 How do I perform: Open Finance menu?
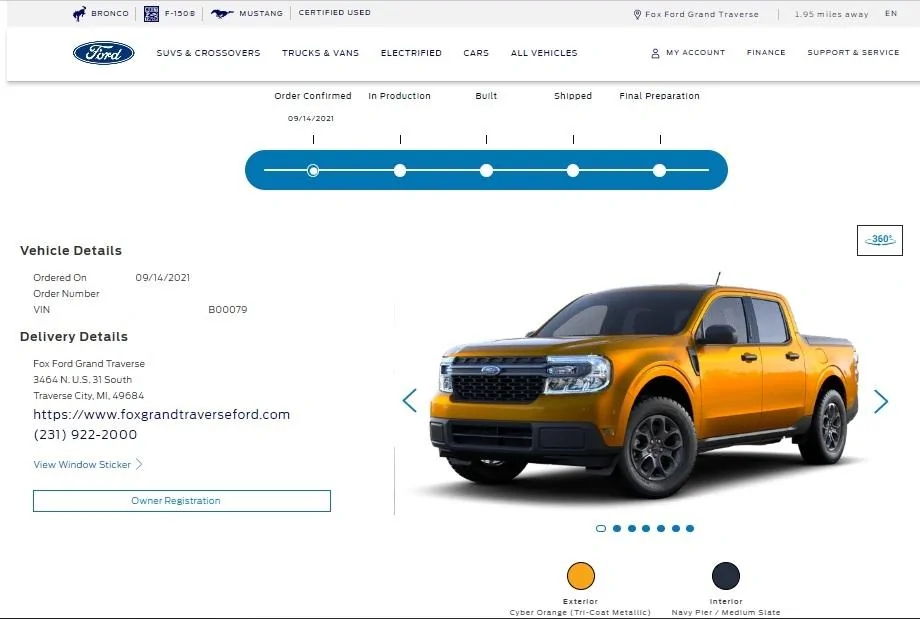tap(766, 52)
